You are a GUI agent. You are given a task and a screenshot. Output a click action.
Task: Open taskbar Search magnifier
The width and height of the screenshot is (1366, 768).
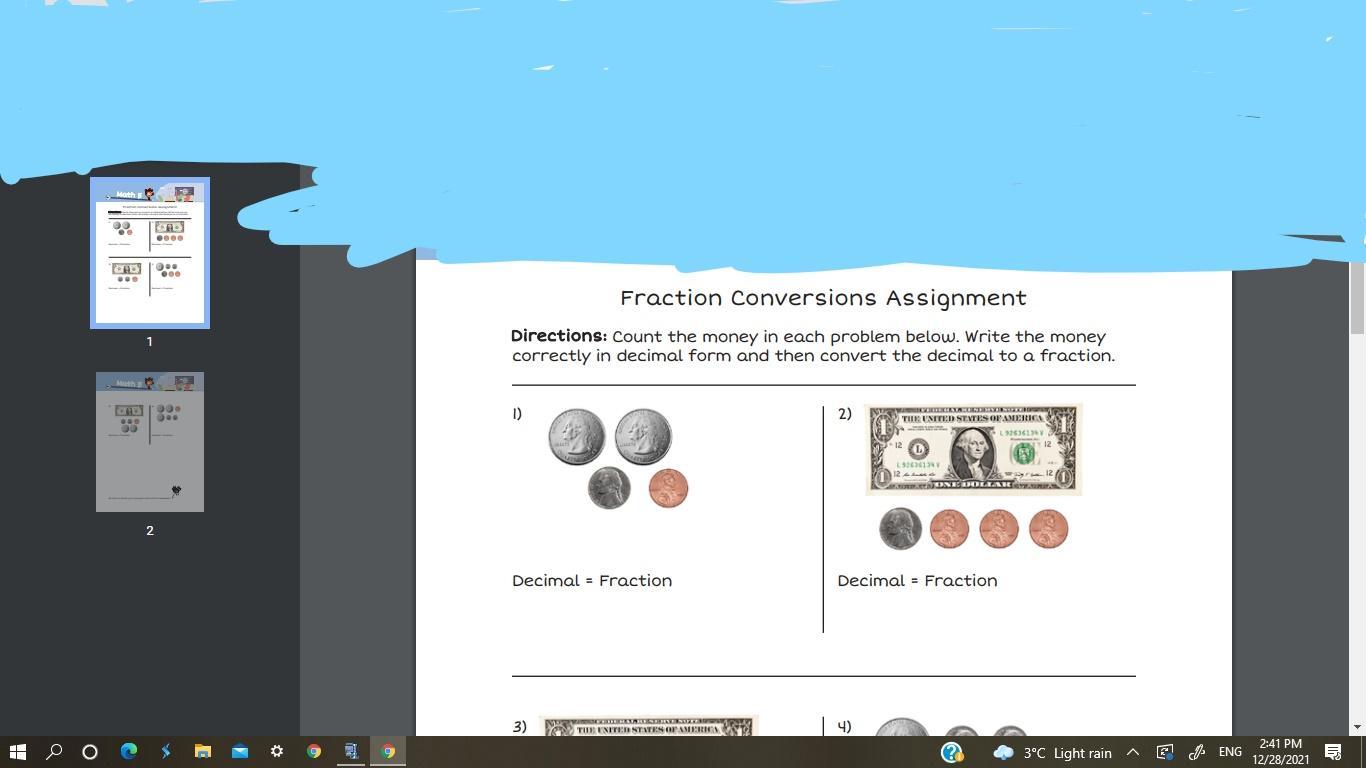[x=54, y=751]
